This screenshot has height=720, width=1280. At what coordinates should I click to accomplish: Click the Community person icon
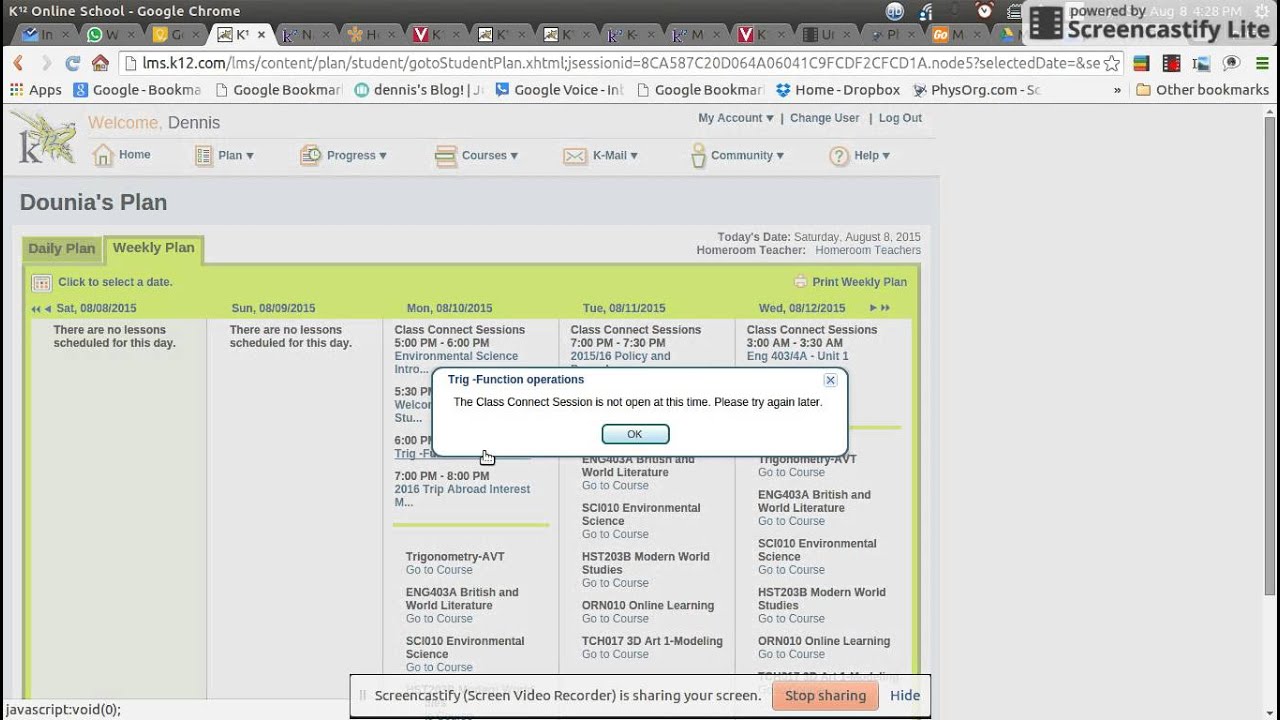click(x=698, y=155)
